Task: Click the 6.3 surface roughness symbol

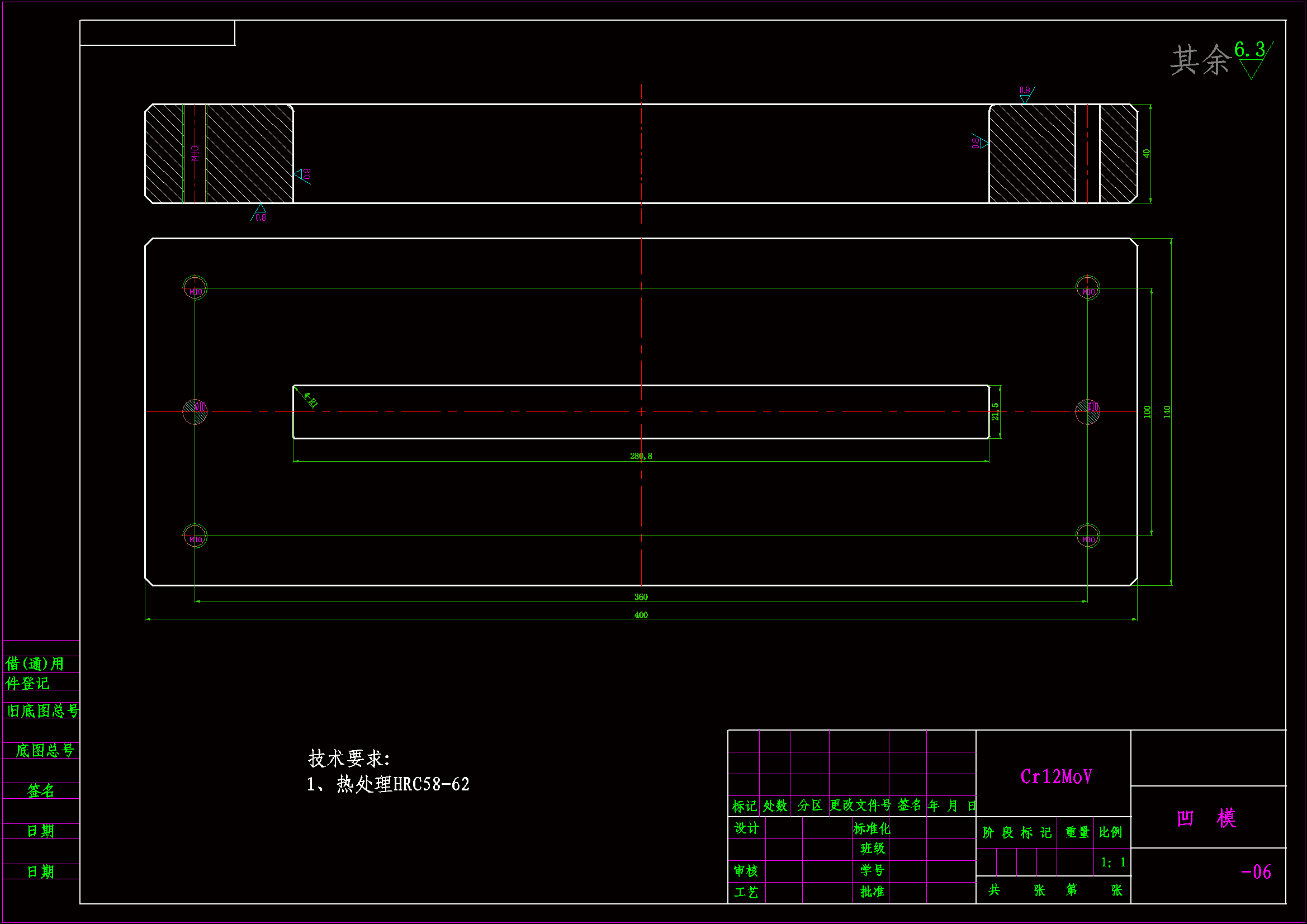Action: point(1251,59)
